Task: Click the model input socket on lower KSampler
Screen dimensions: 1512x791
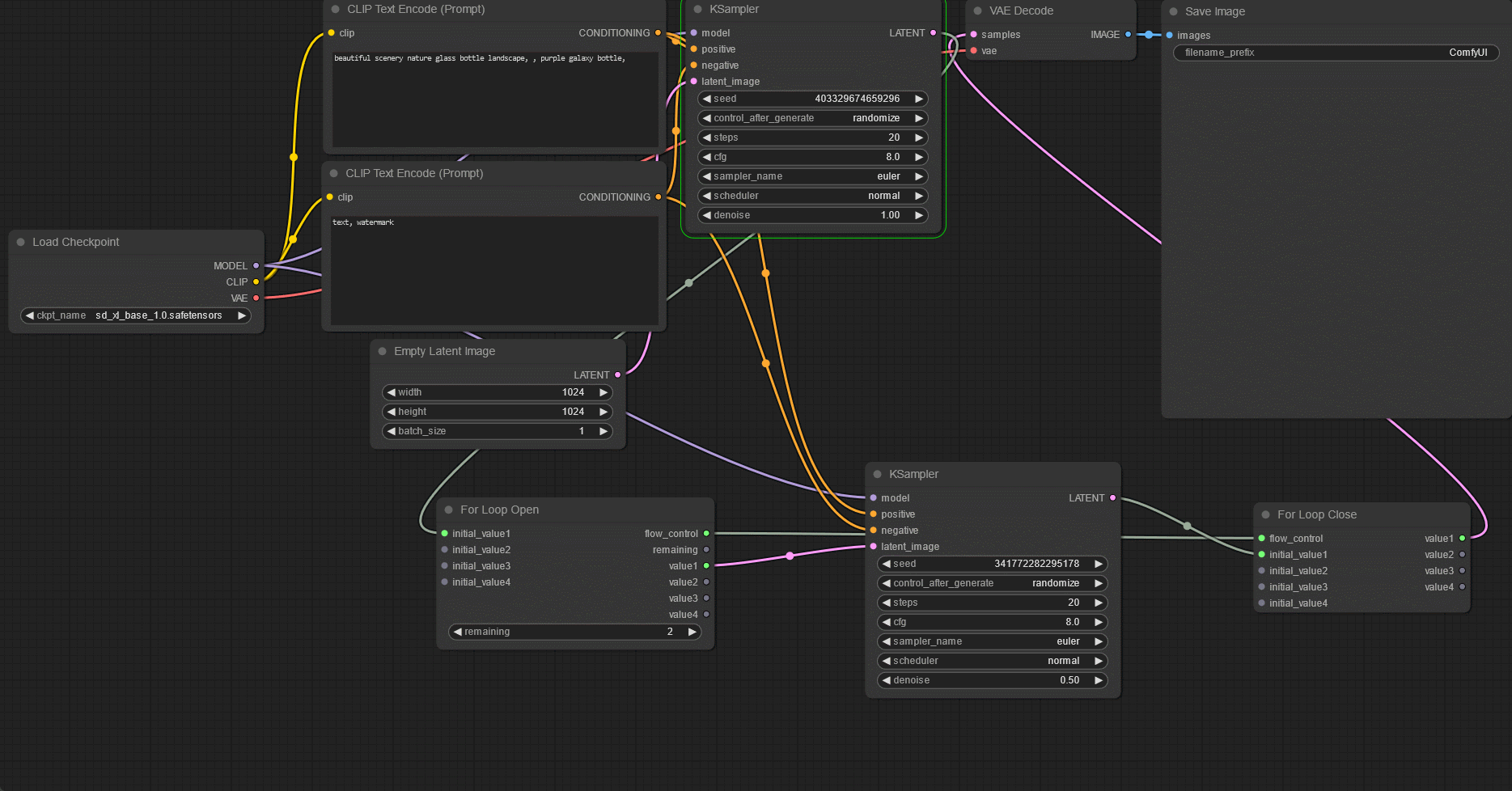Action: [874, 497]
